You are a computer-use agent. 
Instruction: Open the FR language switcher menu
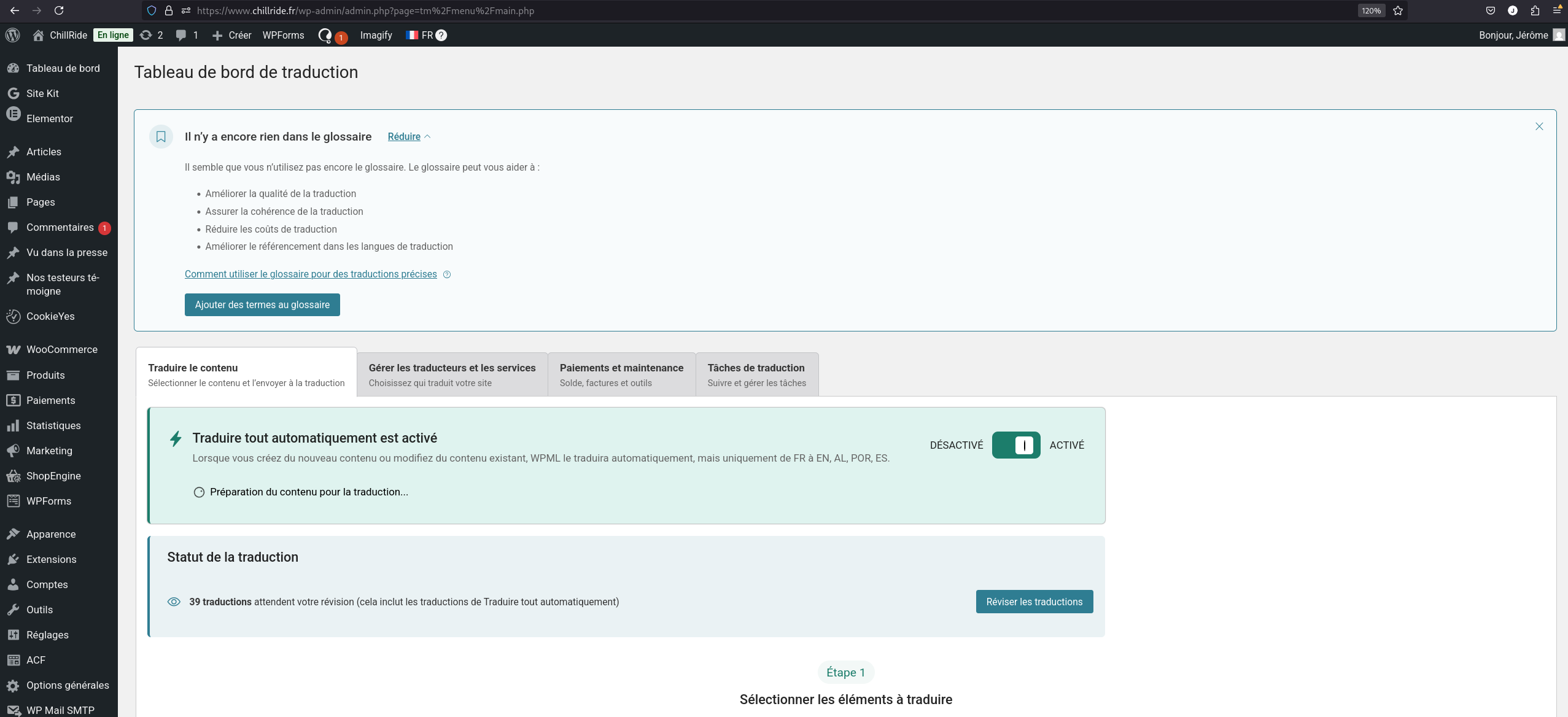(419, 35)
